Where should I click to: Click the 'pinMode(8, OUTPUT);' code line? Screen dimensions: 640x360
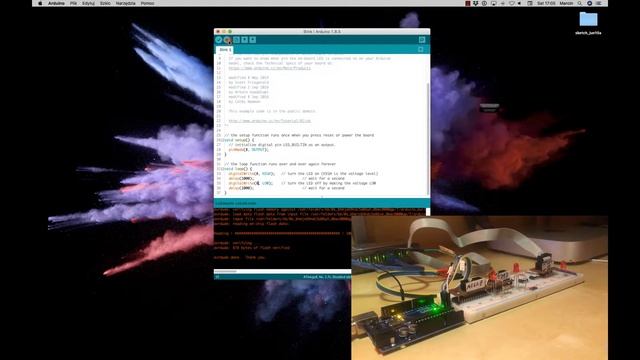(x=249, y=150)
